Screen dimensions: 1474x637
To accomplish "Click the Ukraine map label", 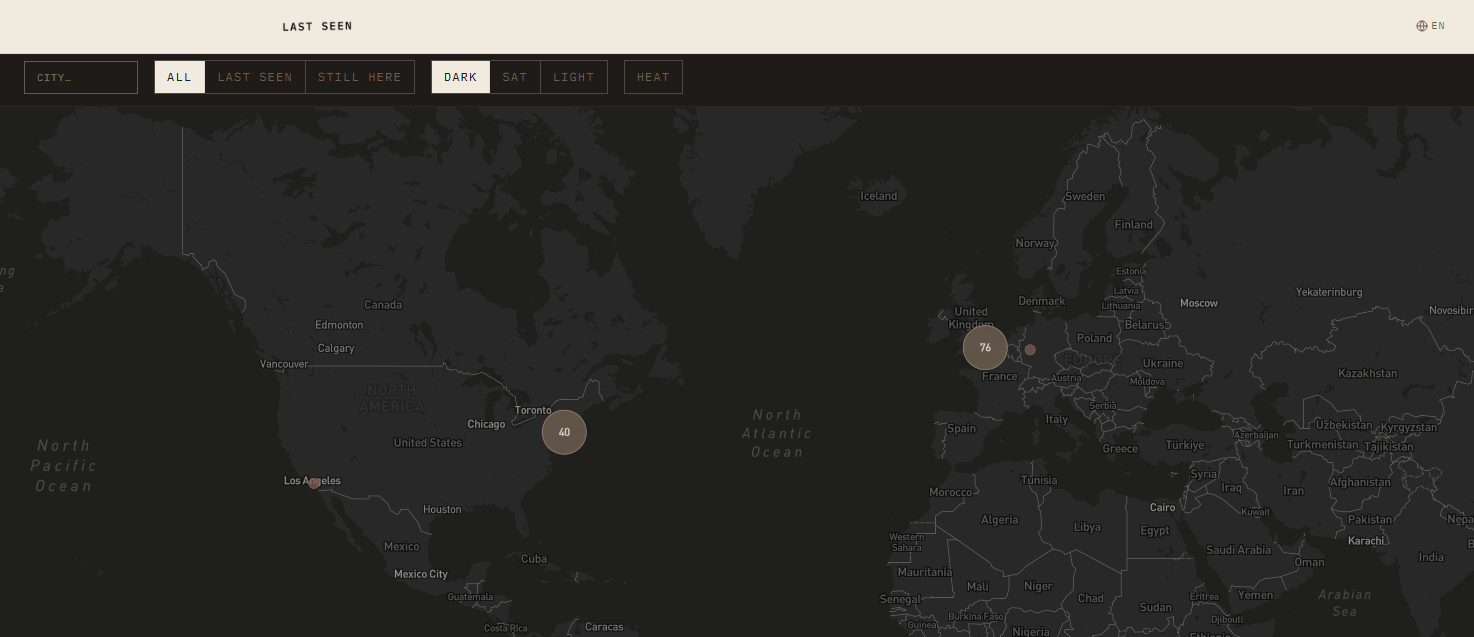I will tap(1163, 363).
